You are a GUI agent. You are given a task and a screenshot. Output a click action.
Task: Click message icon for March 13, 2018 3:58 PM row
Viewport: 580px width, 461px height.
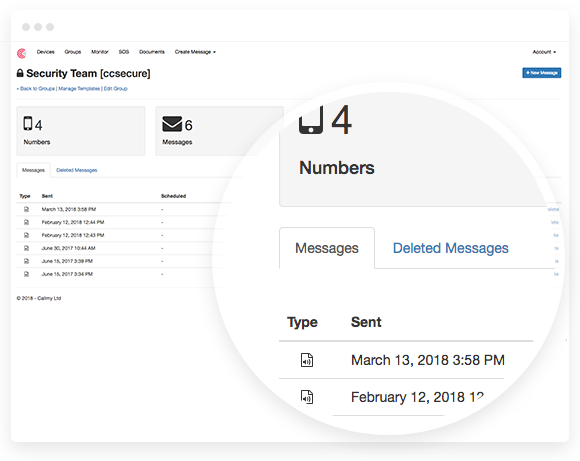tap(26, 209)
